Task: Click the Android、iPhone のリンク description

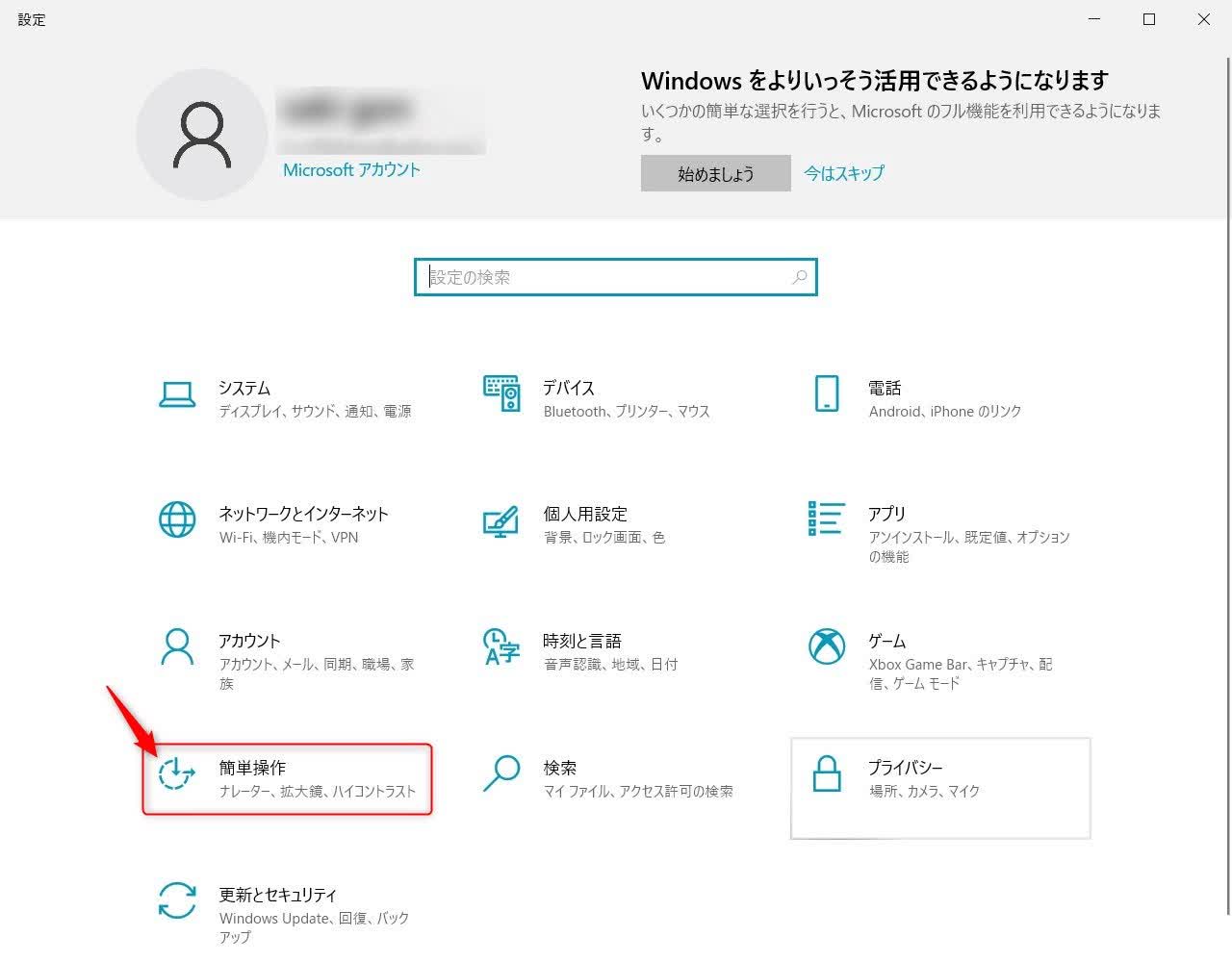Action: [x=945, y=411]
